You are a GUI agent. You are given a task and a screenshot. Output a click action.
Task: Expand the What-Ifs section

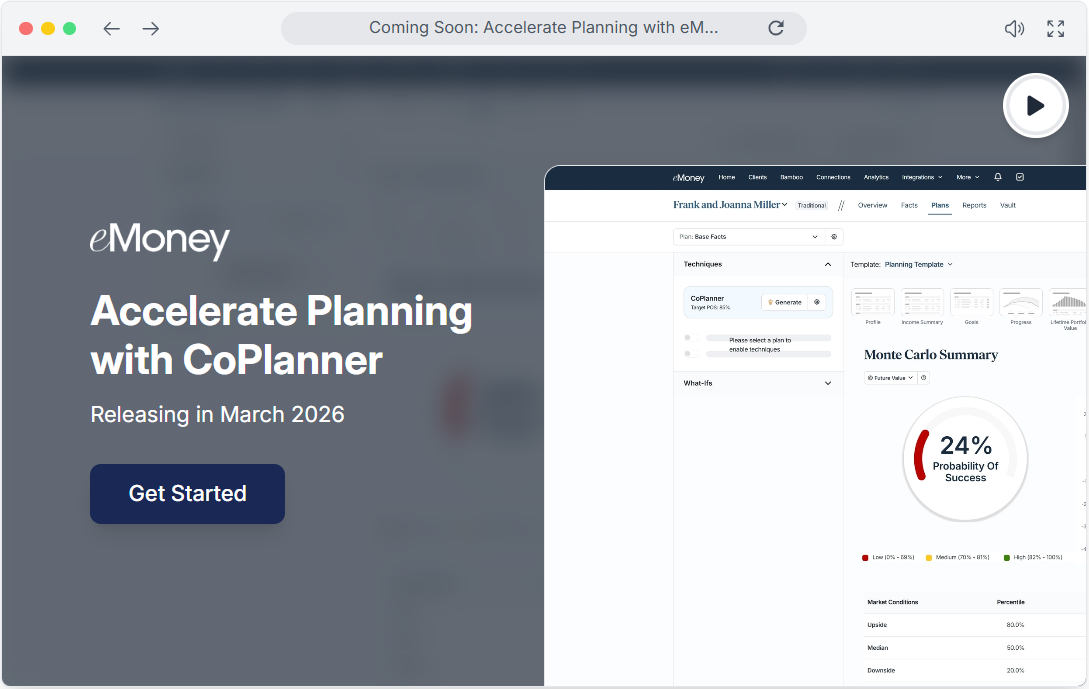coord(827,383)
